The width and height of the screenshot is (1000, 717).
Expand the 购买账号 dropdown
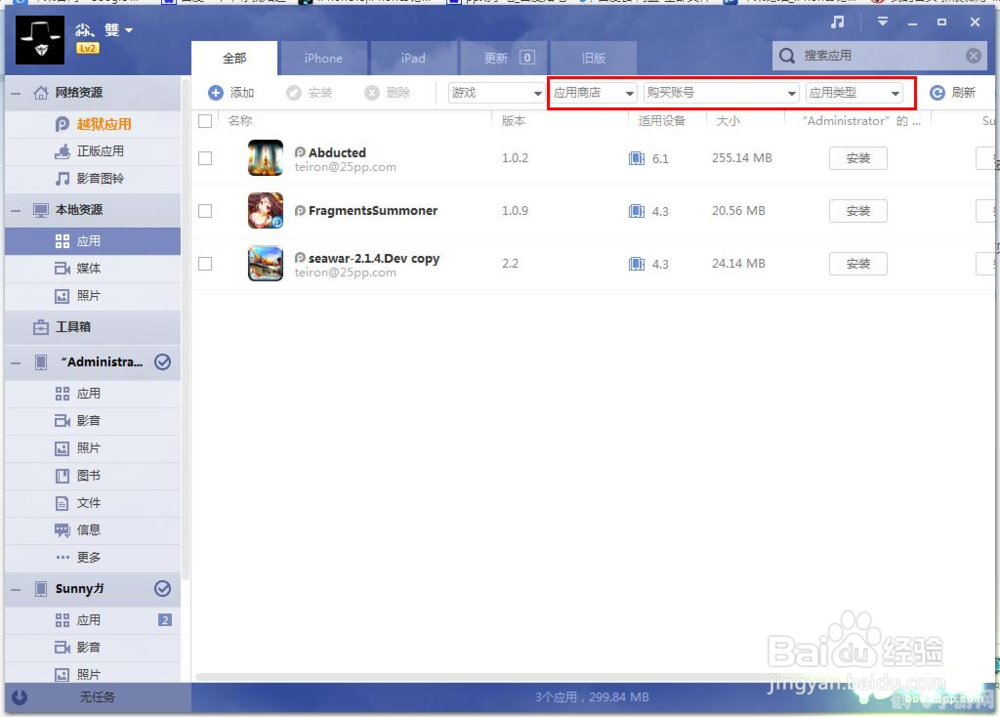pos(720,93)
